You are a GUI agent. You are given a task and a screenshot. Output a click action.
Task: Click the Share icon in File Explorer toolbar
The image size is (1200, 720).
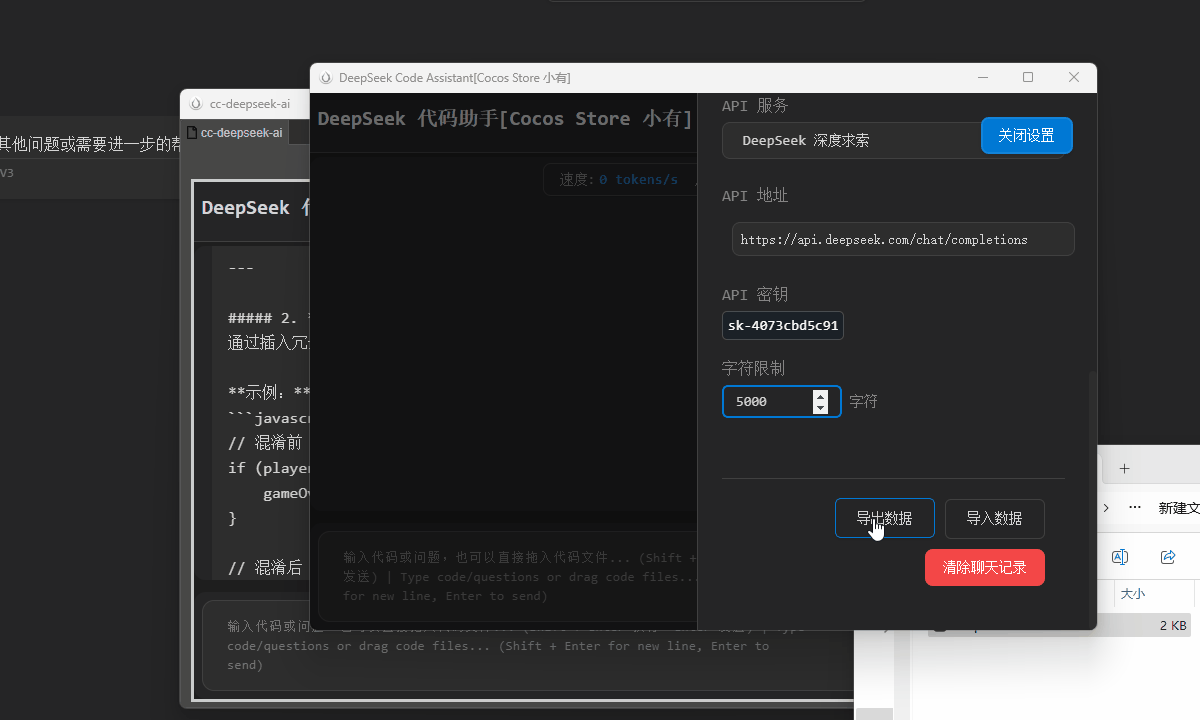coord(1168,557)
